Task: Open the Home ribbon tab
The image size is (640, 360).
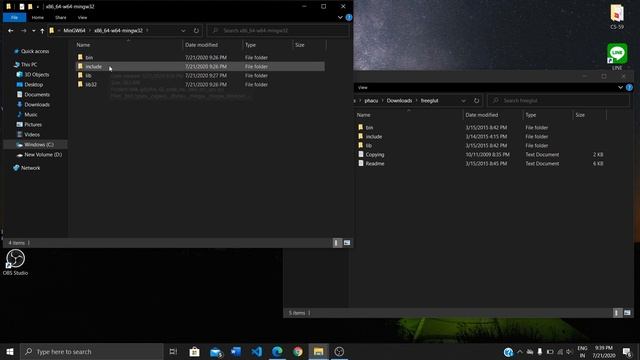Action: coord(38,18)
